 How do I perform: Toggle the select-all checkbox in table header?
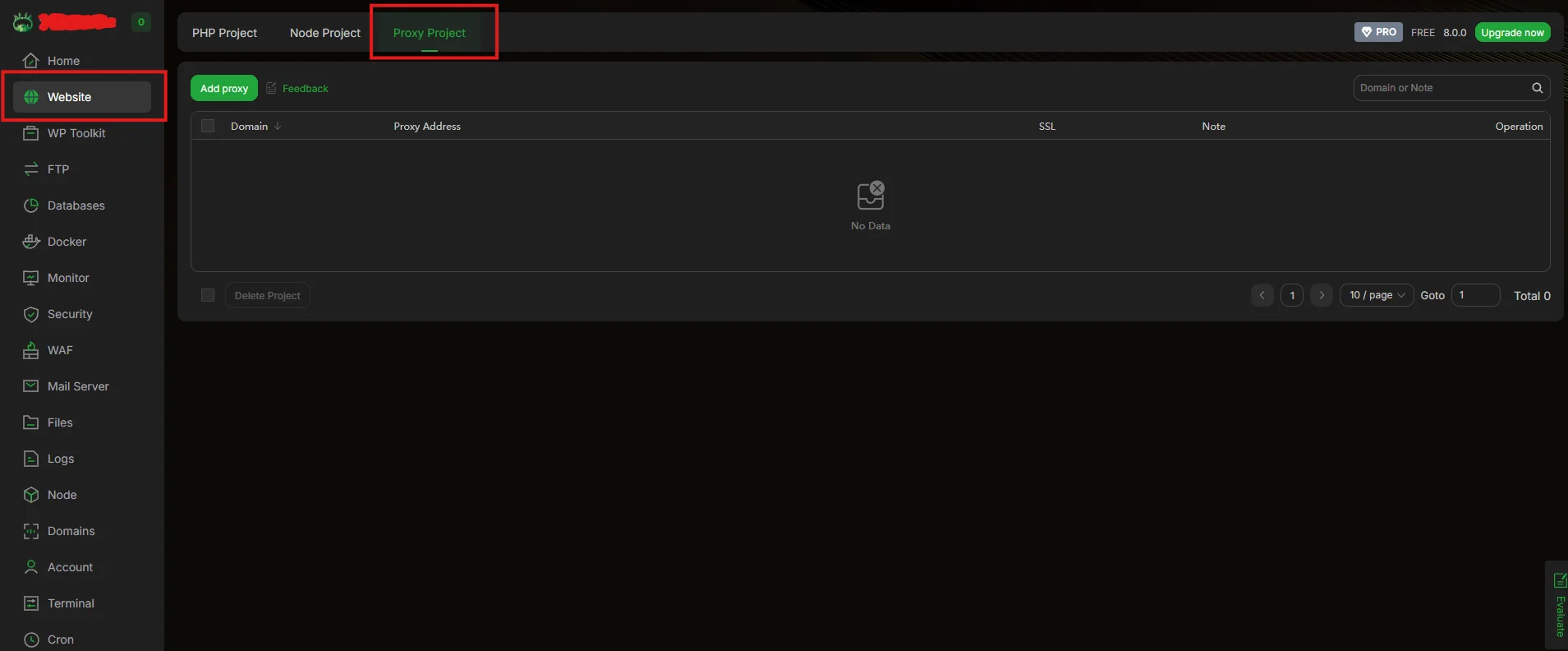[208, 126]
